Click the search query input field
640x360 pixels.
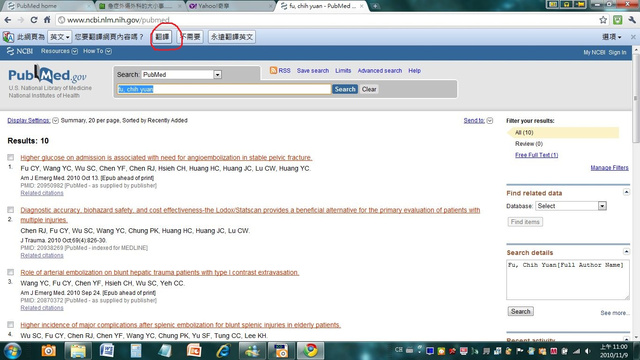[x=224, y=89]
